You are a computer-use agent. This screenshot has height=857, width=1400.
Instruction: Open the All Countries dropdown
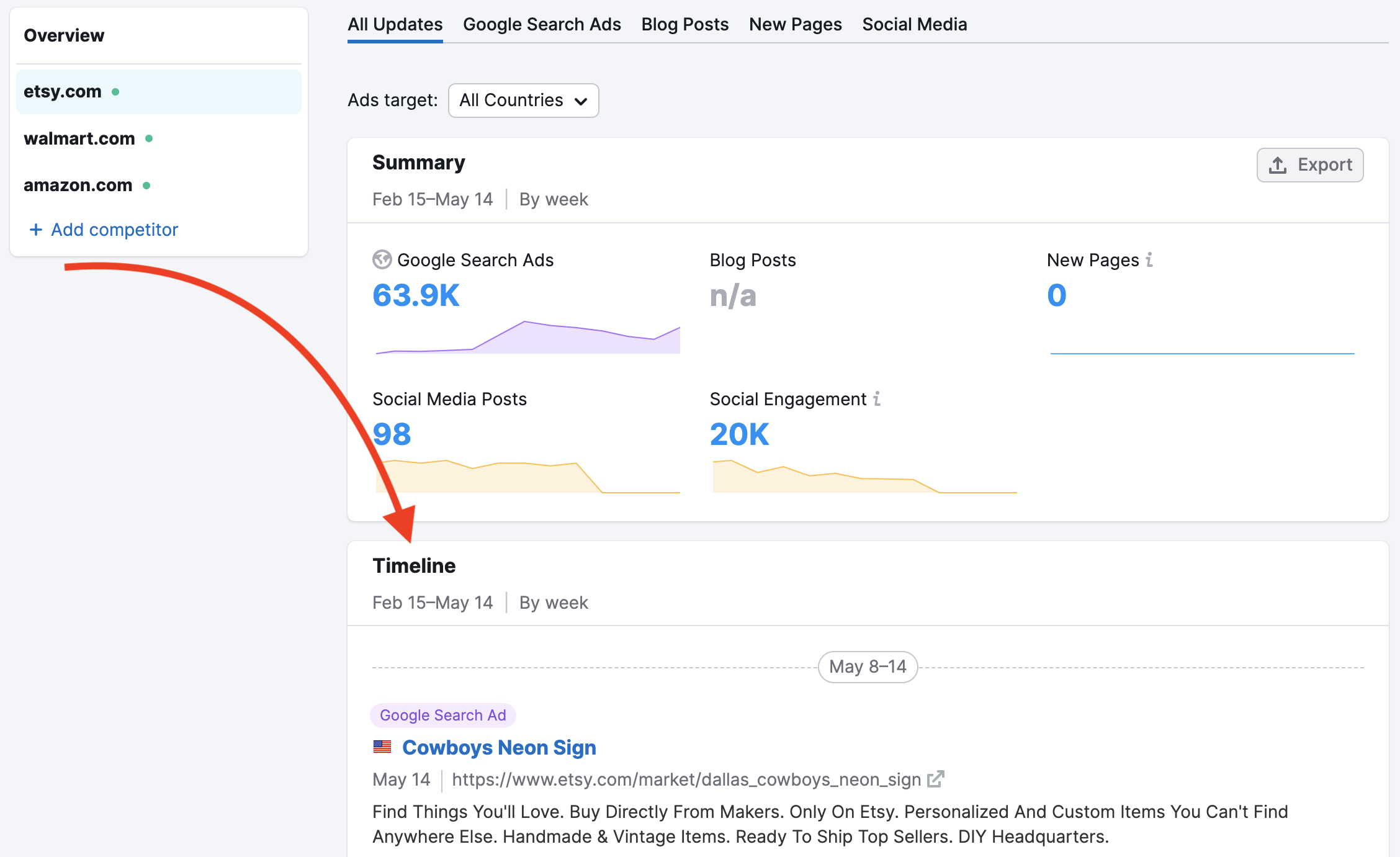[x=523, y=101]
